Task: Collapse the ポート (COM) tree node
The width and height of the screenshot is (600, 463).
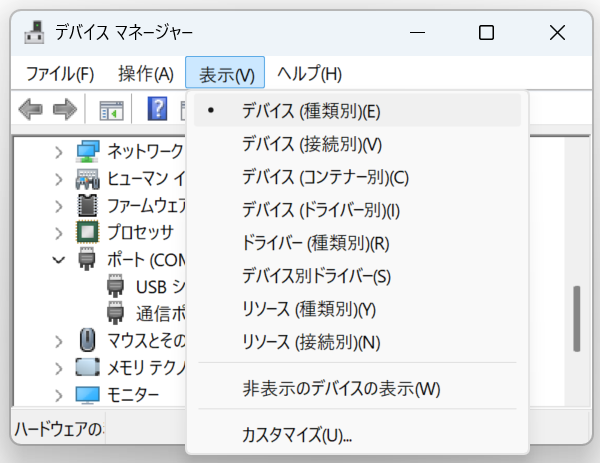Action: coord(59,260)
